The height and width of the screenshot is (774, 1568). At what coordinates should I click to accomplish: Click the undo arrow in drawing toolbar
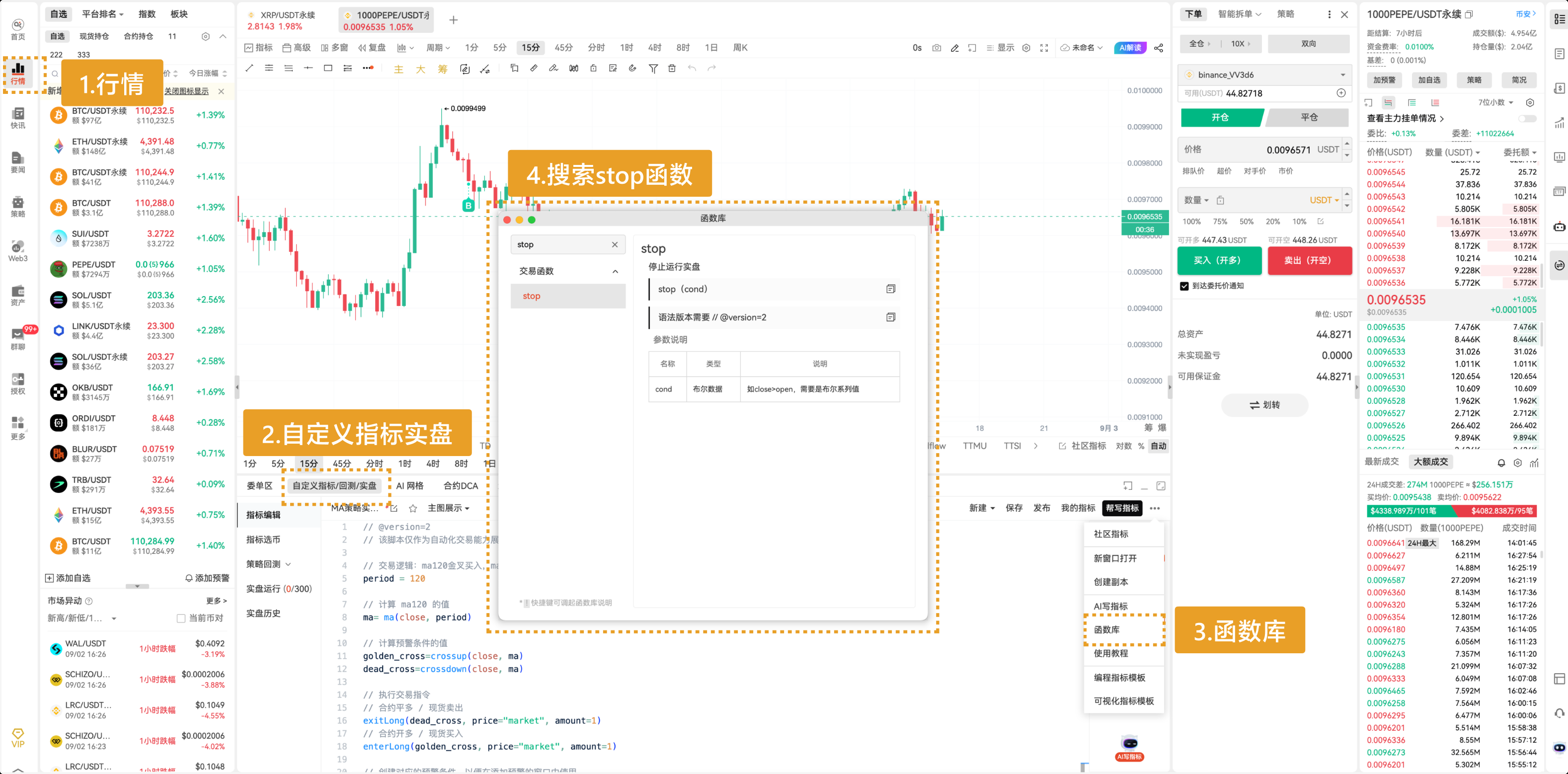pos(692,68)
